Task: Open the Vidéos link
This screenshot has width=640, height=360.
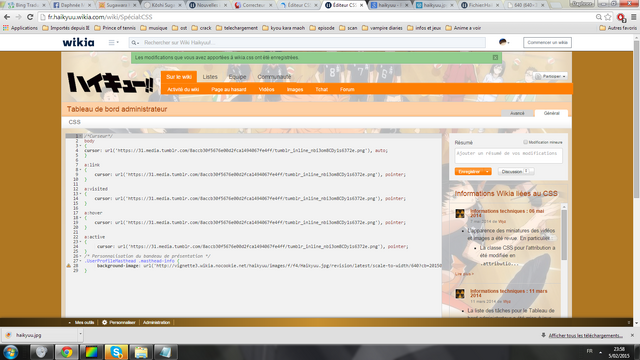Action: [x=266, y=89]
